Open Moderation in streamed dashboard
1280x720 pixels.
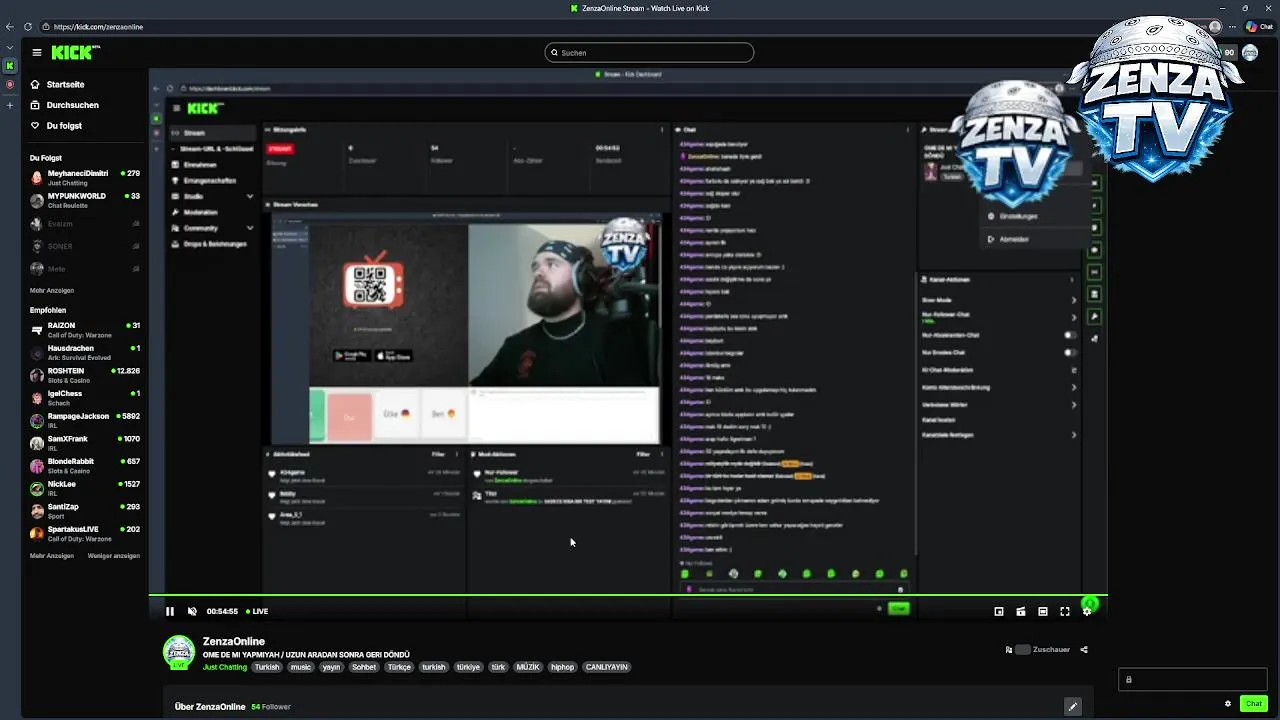point(200,212)
